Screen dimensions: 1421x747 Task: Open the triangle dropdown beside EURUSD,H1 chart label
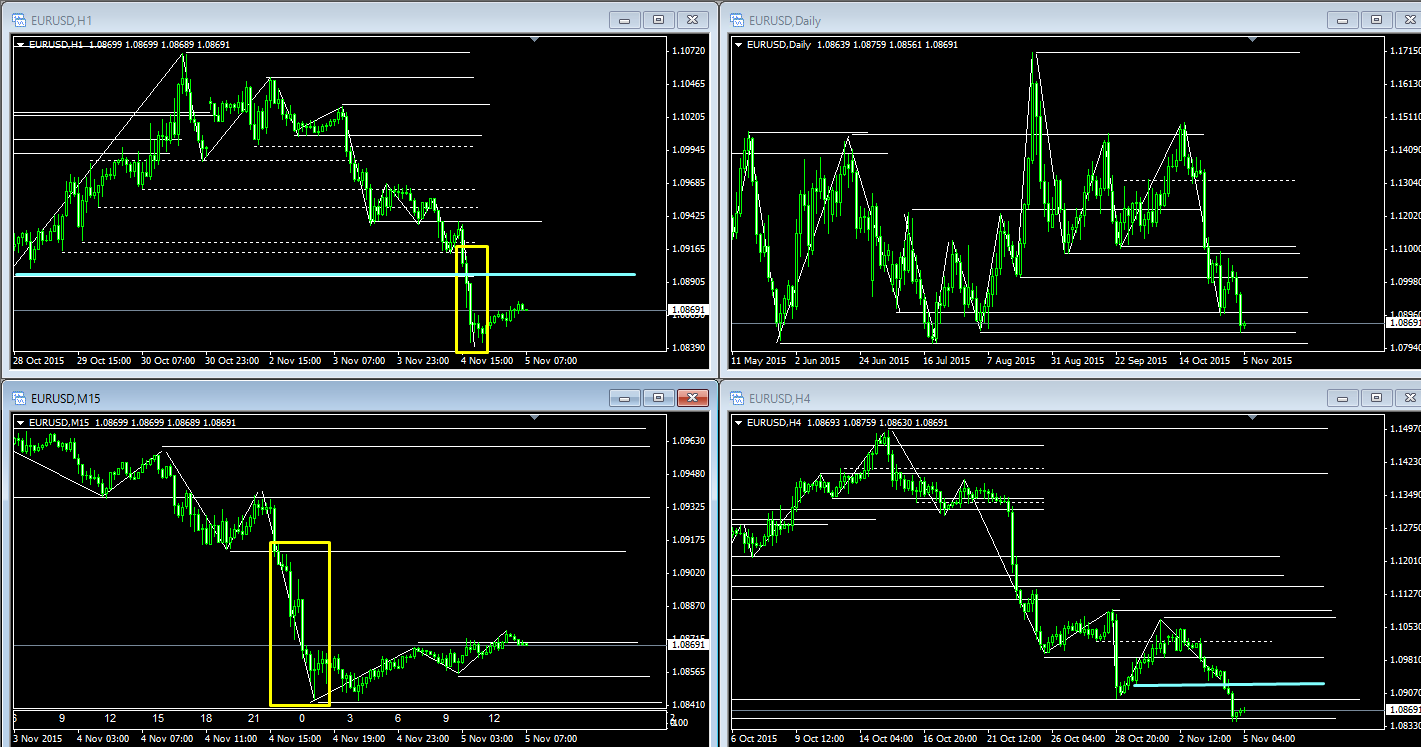(x=21, y=44)
